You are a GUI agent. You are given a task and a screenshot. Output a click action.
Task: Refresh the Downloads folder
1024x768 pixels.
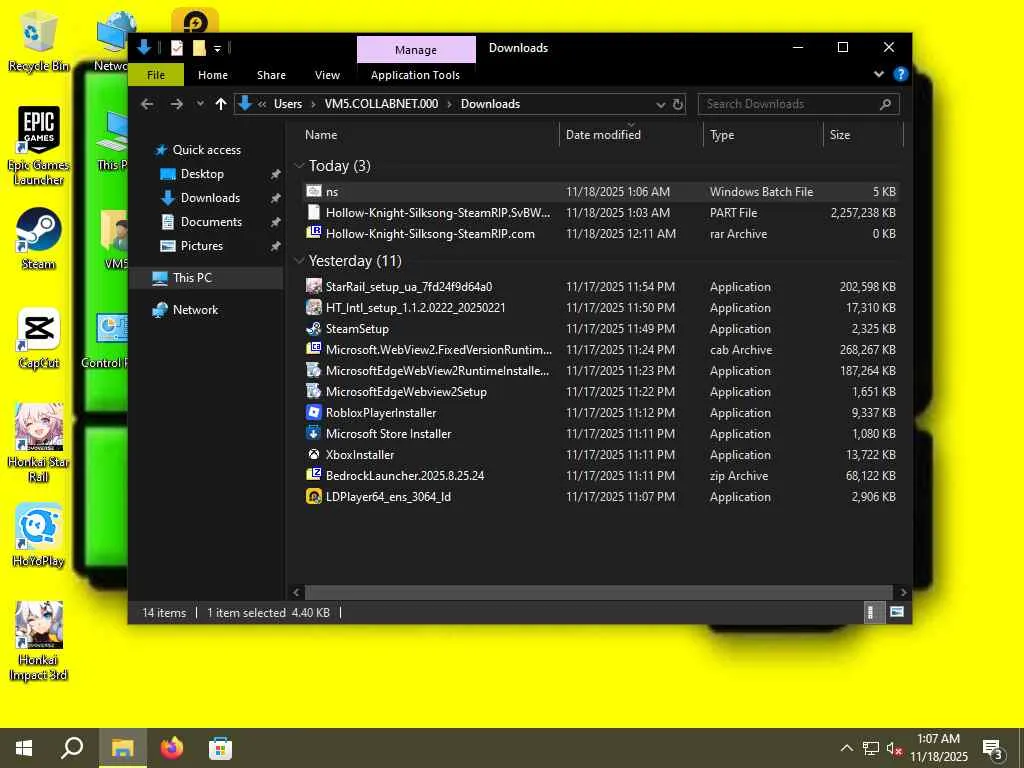click(677, 104)
